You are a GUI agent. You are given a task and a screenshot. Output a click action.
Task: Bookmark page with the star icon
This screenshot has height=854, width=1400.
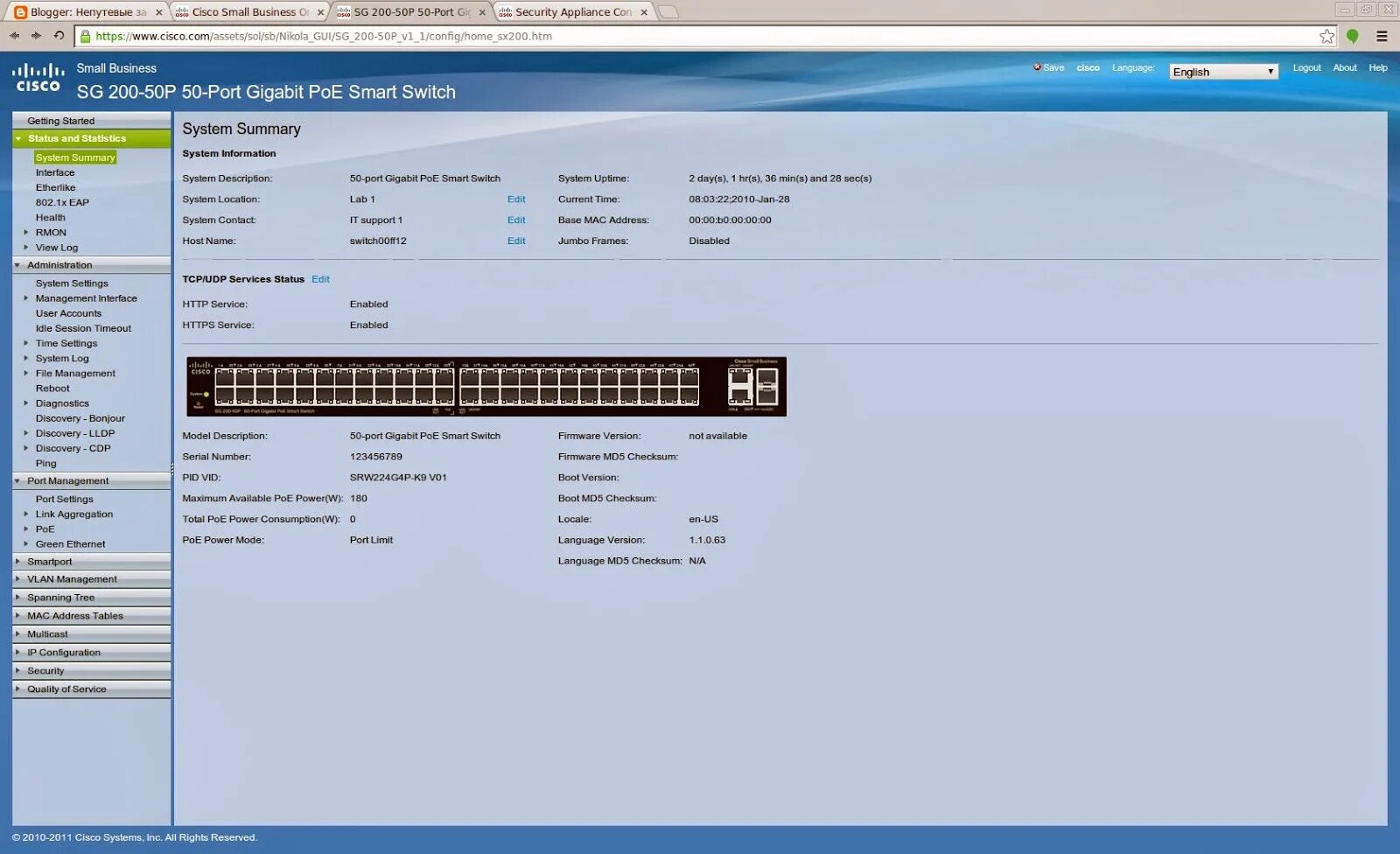click(1326, 36)
